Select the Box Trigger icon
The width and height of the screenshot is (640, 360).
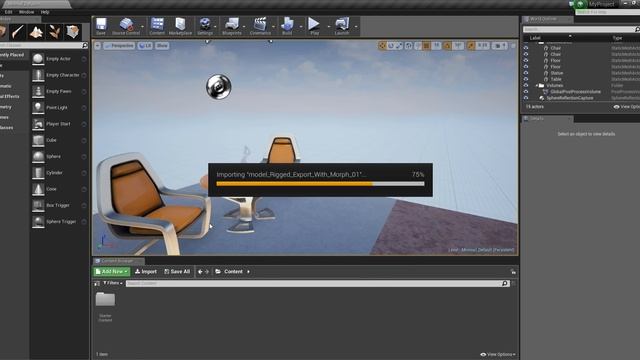coord(38,205)
